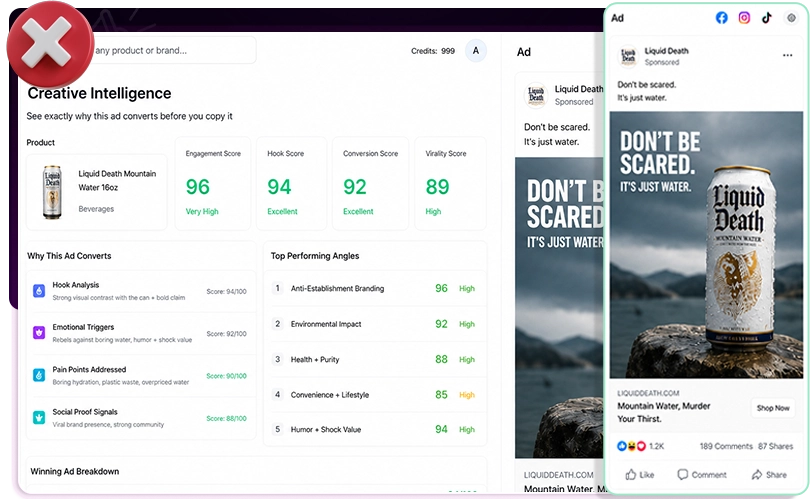Click the Hook Analysis row icon

(x=39, y=291)
